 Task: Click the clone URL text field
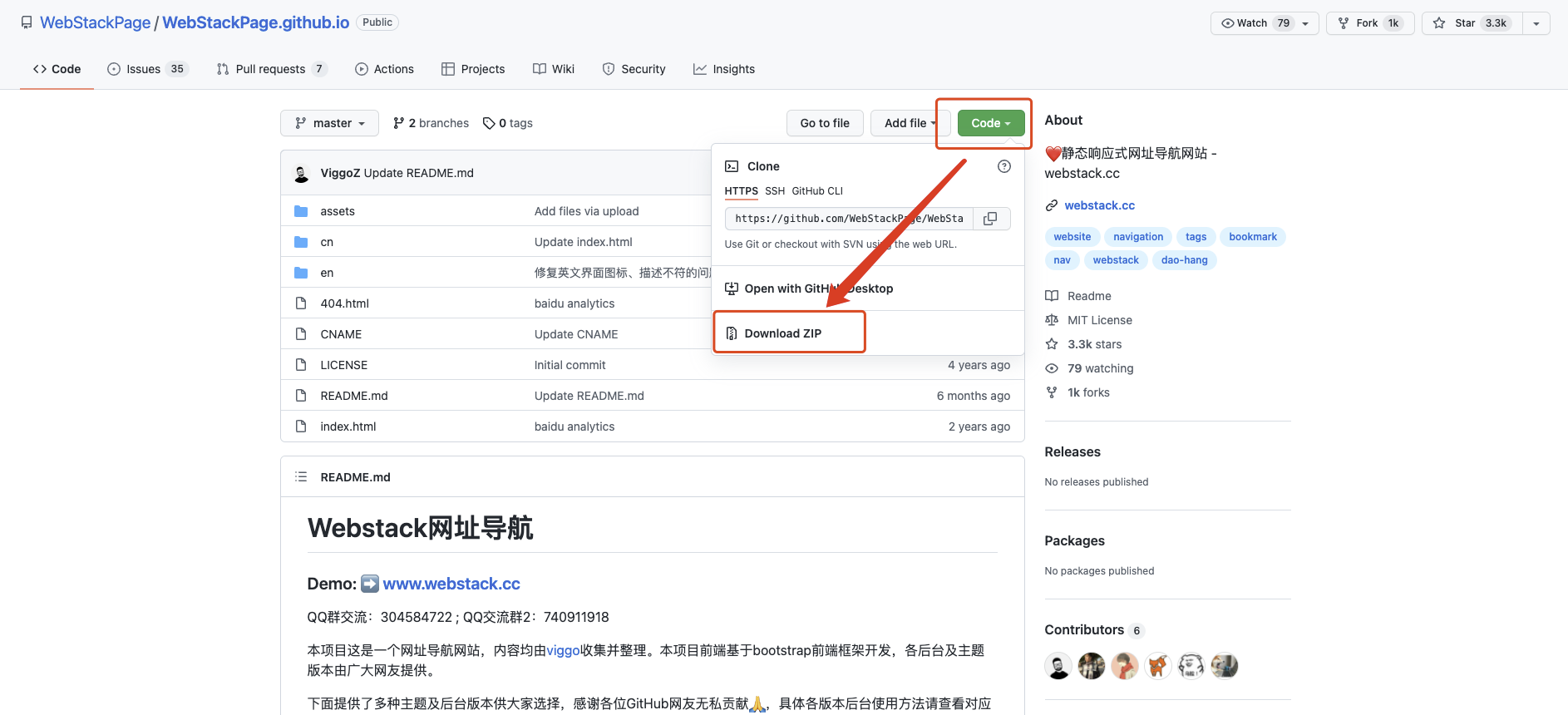849,219
